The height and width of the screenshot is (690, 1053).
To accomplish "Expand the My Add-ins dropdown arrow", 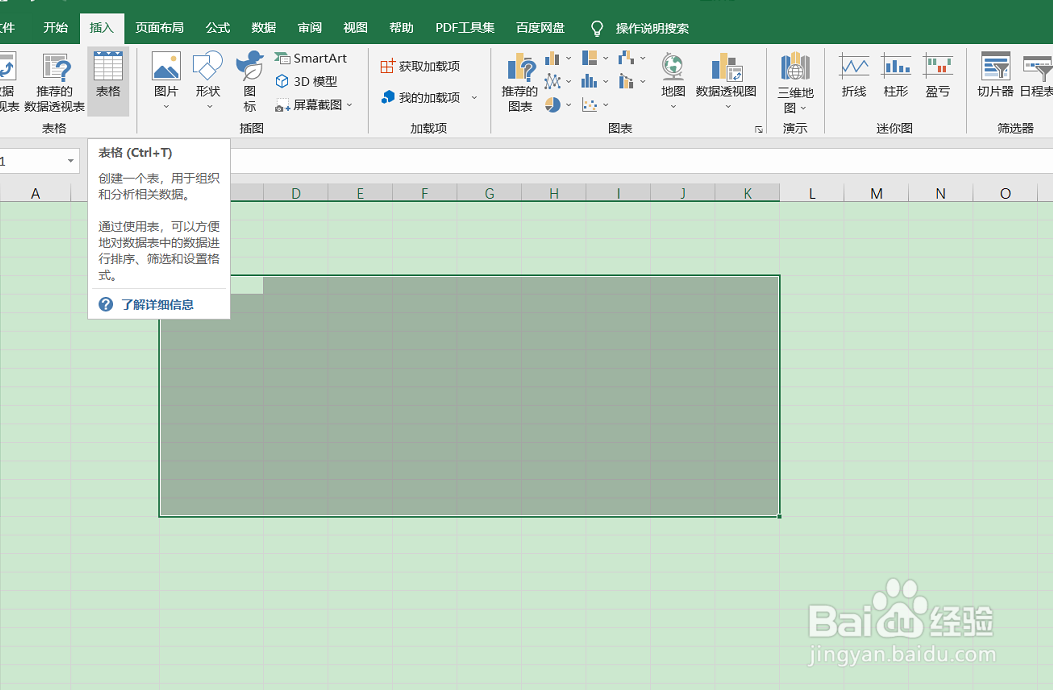I will click(474, 97).
